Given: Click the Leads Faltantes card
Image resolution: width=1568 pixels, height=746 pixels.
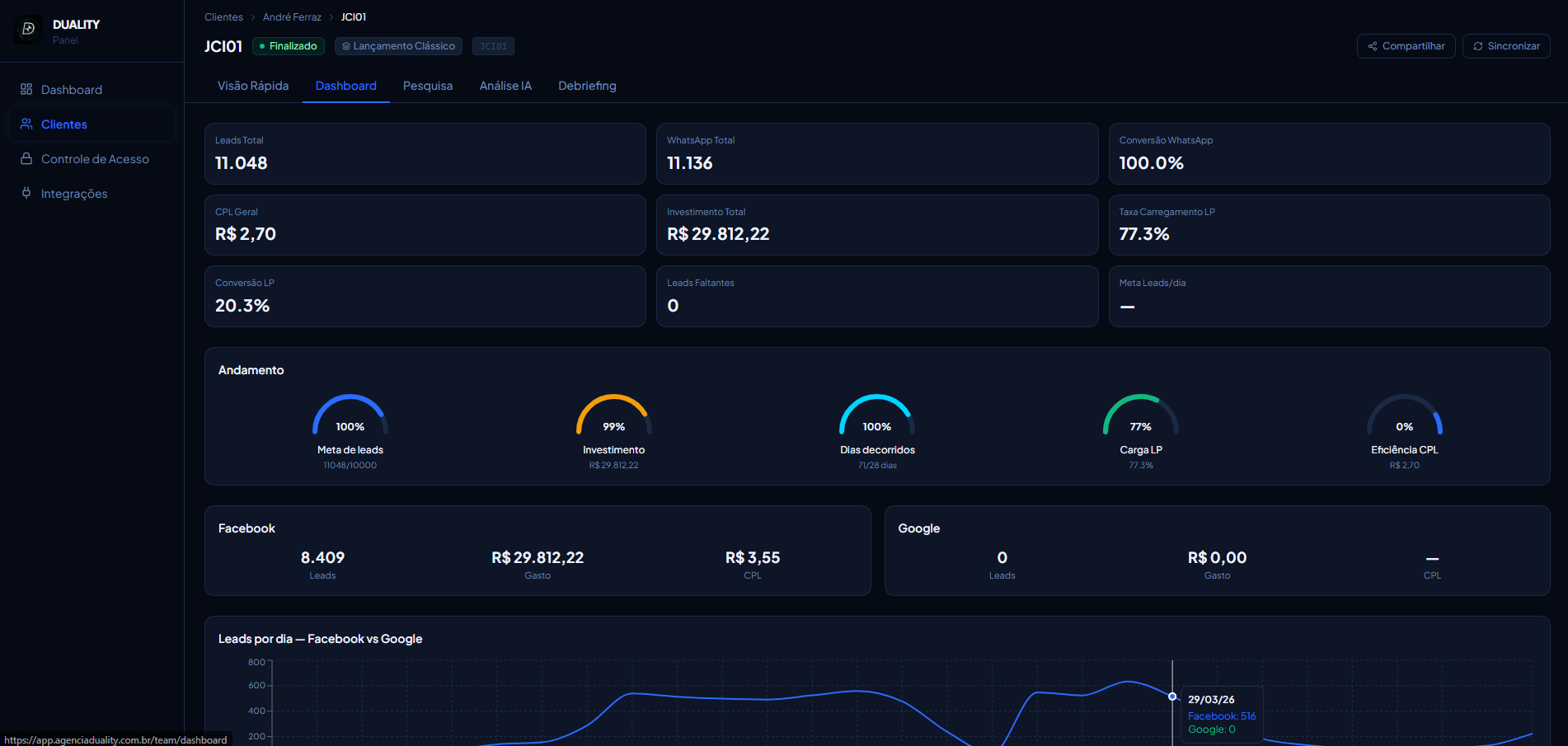Looking at the screenshot, I should coord(877,296).
